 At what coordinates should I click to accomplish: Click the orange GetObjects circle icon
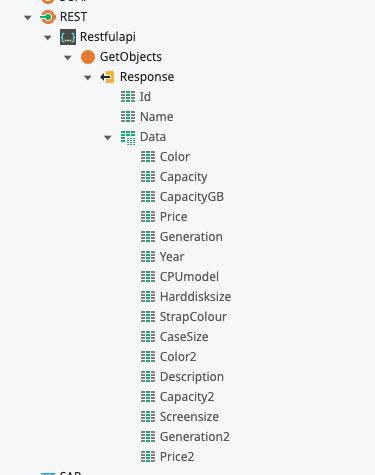(88, 57)
